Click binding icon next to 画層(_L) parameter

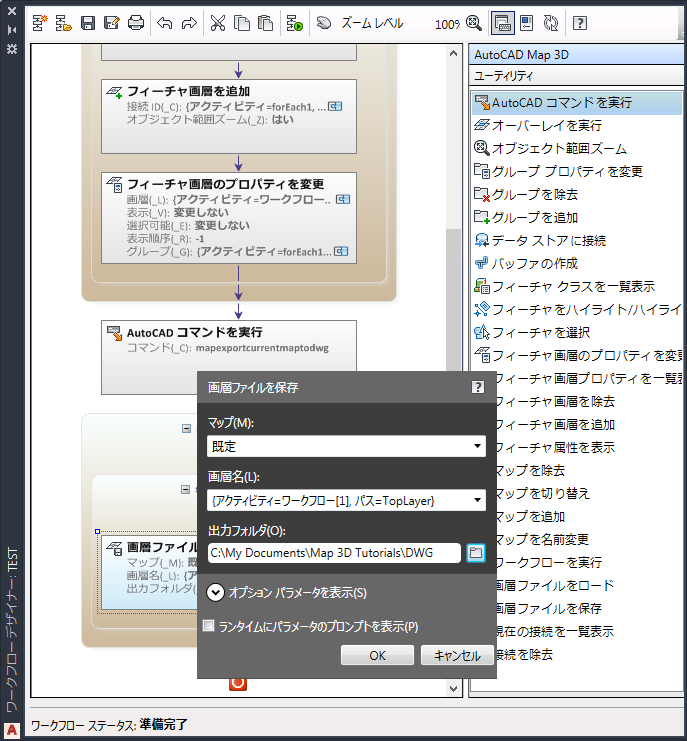tap(343, 199)
